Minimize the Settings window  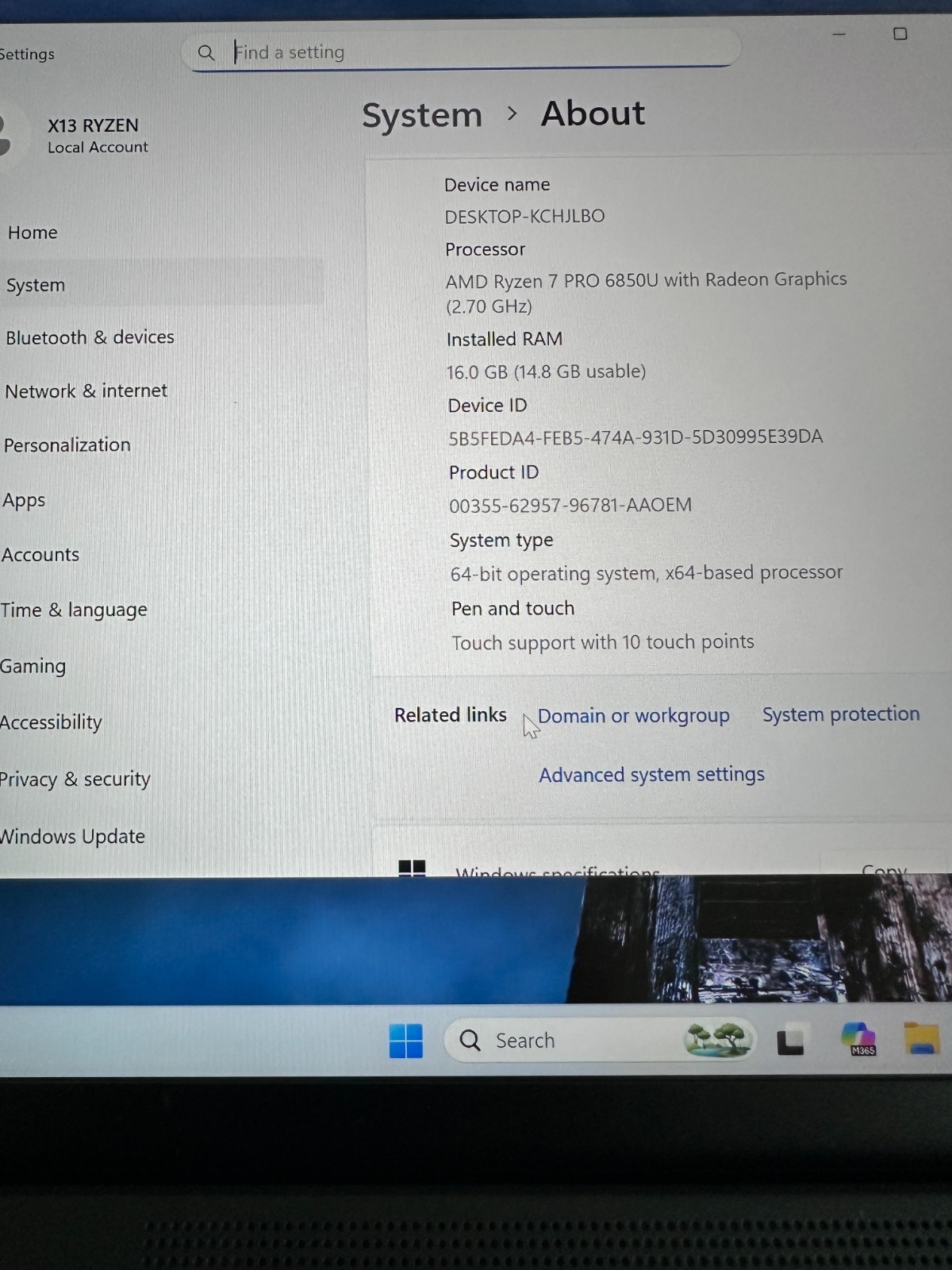839,35
